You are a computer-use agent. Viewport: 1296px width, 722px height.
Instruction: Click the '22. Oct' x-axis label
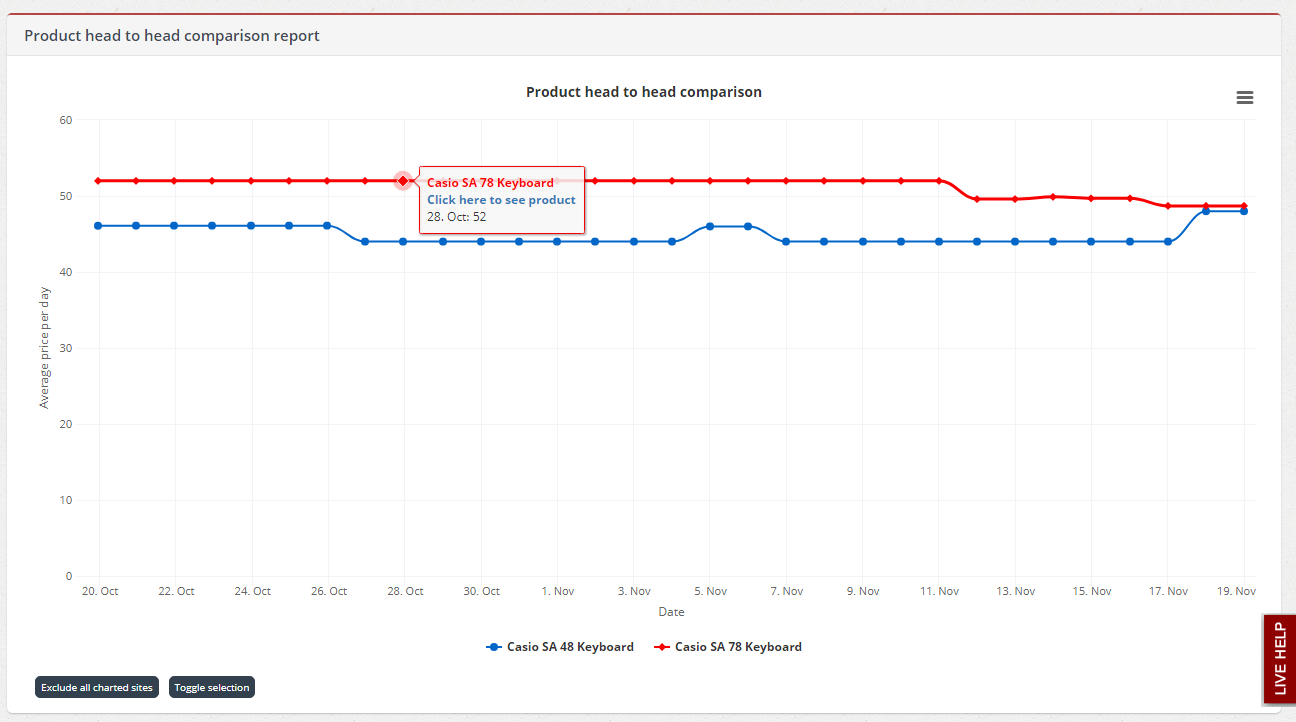(x=176, y=591)
